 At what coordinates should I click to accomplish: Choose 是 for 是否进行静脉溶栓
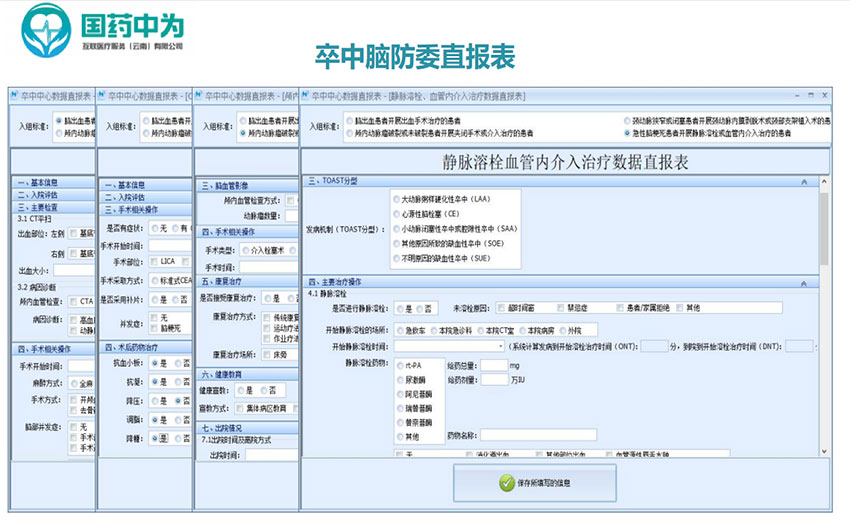pyautogui.click(x=401, y=309)
